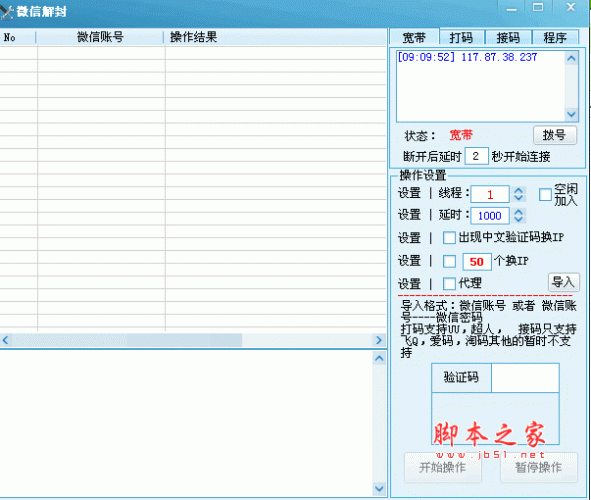
Task: Click the 线程 value field
Action: click(x=490, y=194)
